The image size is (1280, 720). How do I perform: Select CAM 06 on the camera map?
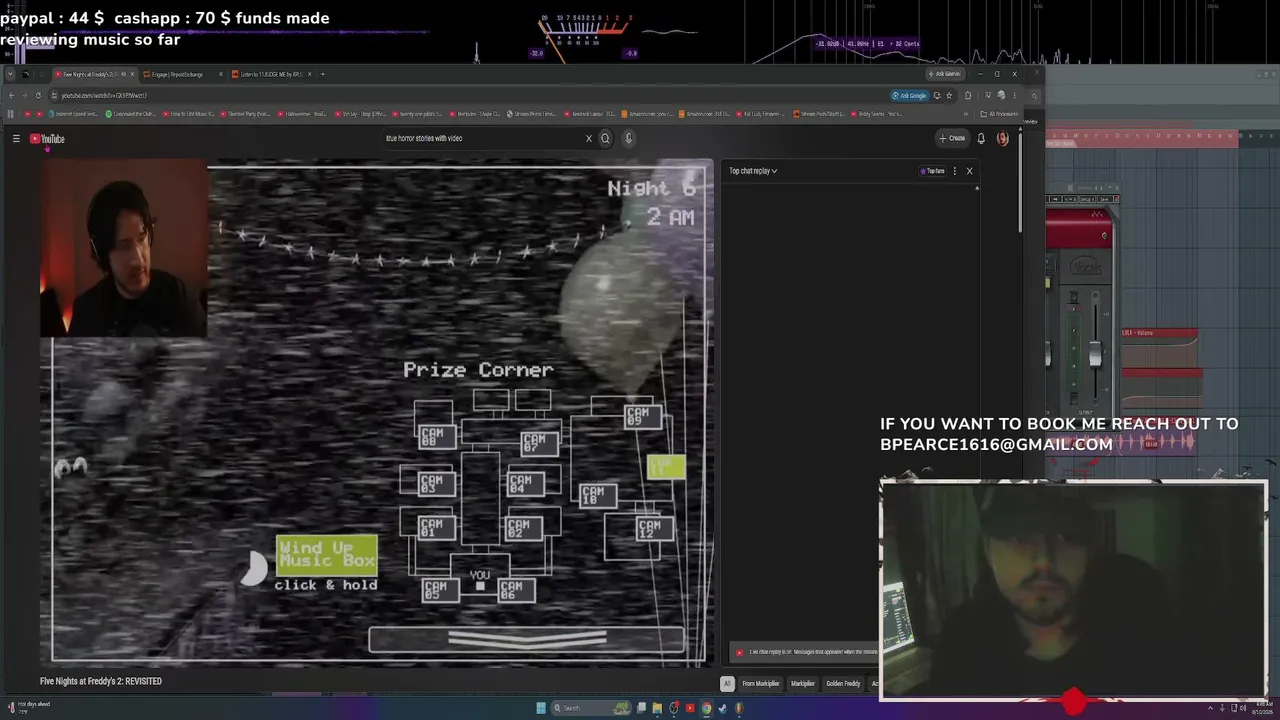(x=516, y=590)
